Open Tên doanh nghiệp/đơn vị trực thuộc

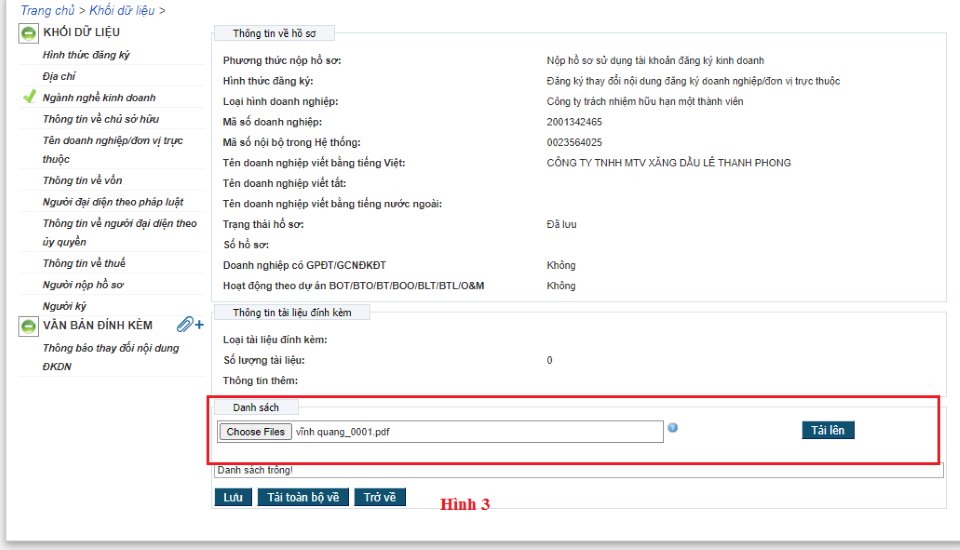pos(113,149)
